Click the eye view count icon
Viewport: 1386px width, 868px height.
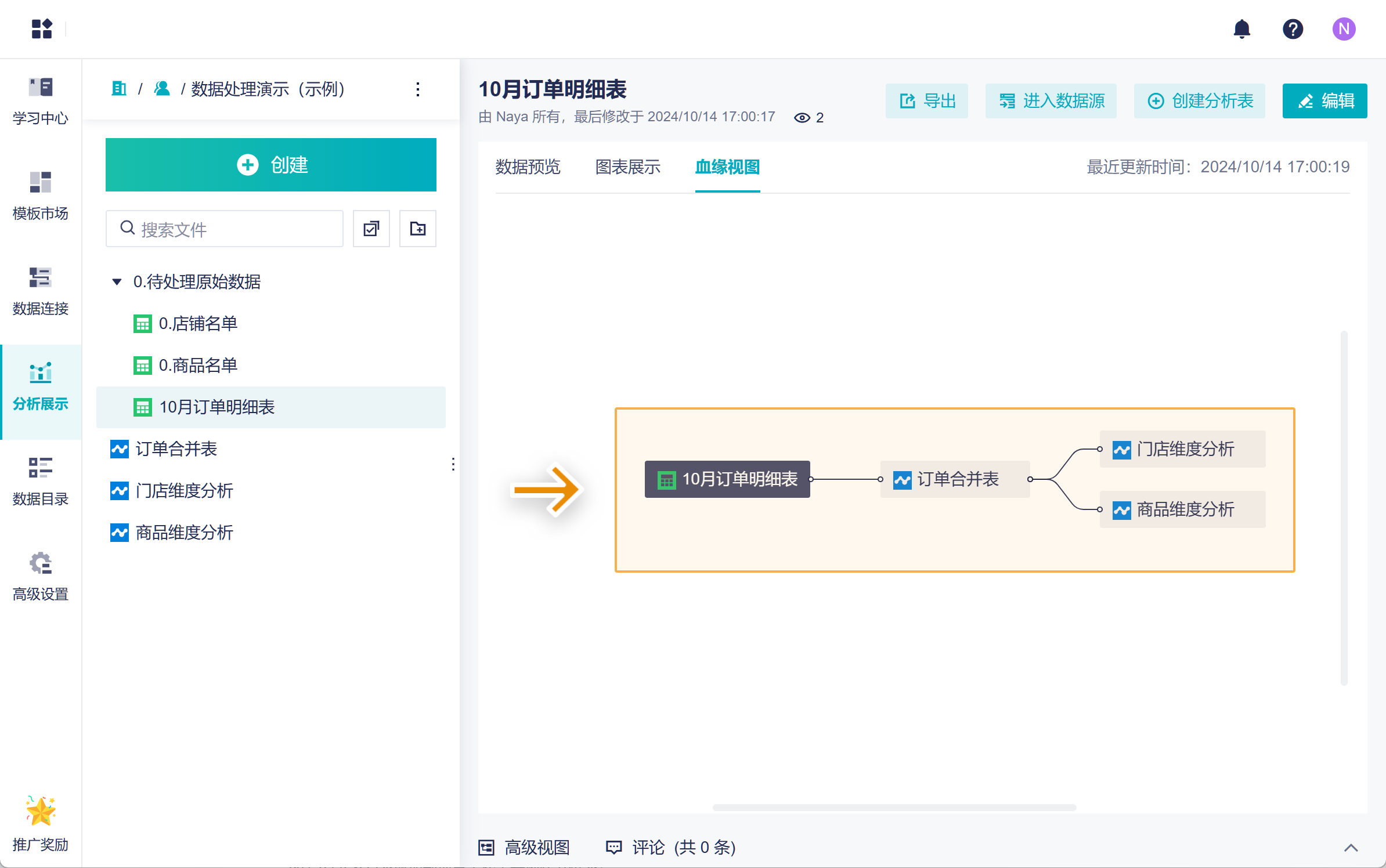802,118
